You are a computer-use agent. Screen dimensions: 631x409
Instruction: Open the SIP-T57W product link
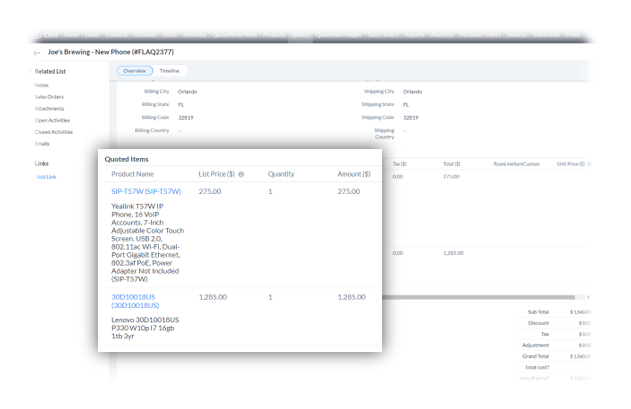pyautogui.click(x=146, y=191)
